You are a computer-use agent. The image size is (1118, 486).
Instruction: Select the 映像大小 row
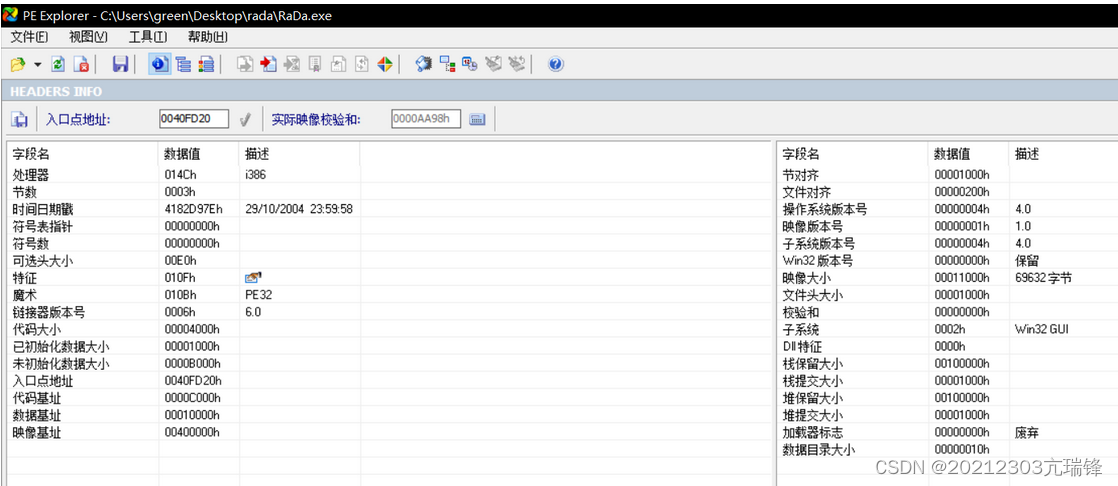[947, 278]
